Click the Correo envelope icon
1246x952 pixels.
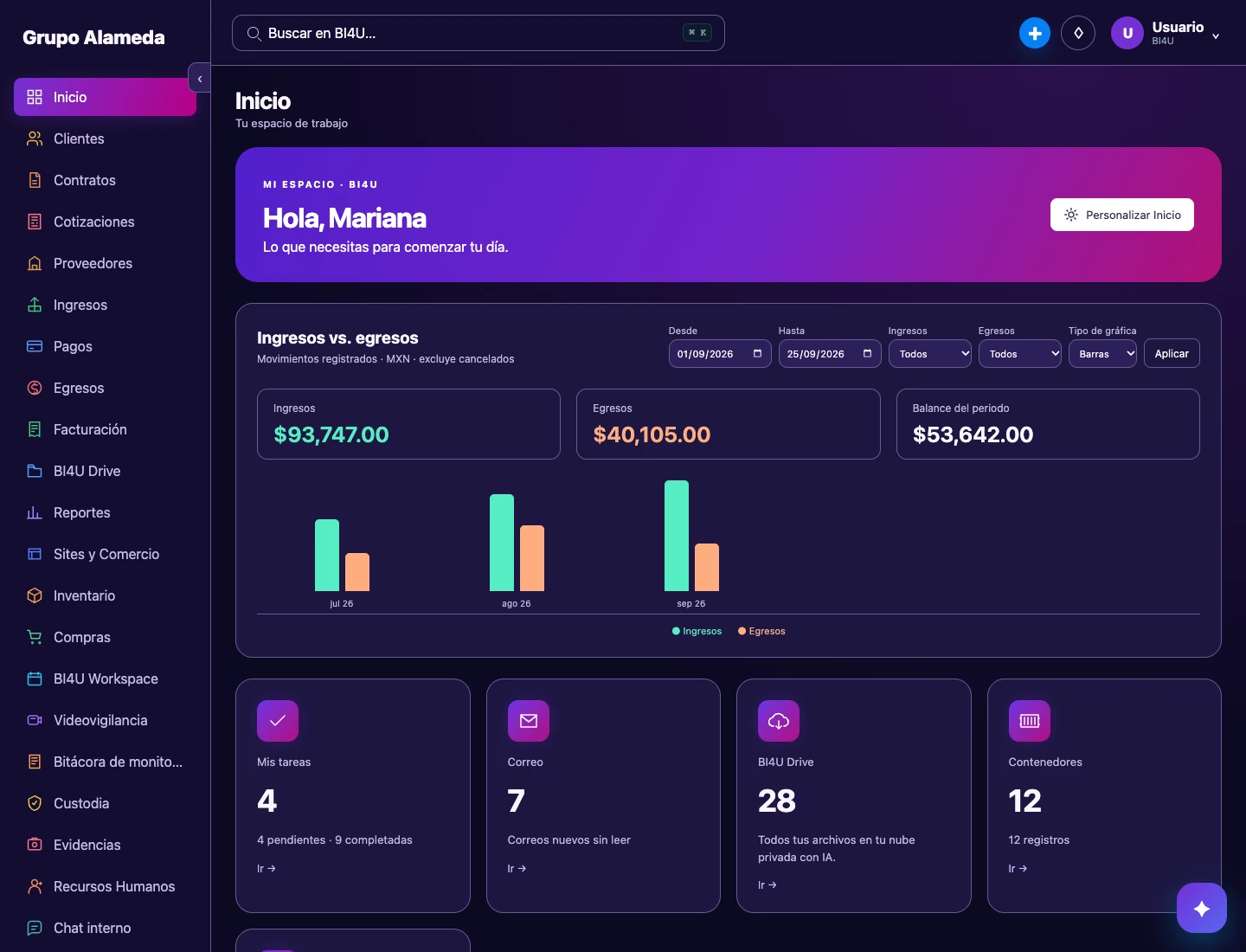(529, 721)
